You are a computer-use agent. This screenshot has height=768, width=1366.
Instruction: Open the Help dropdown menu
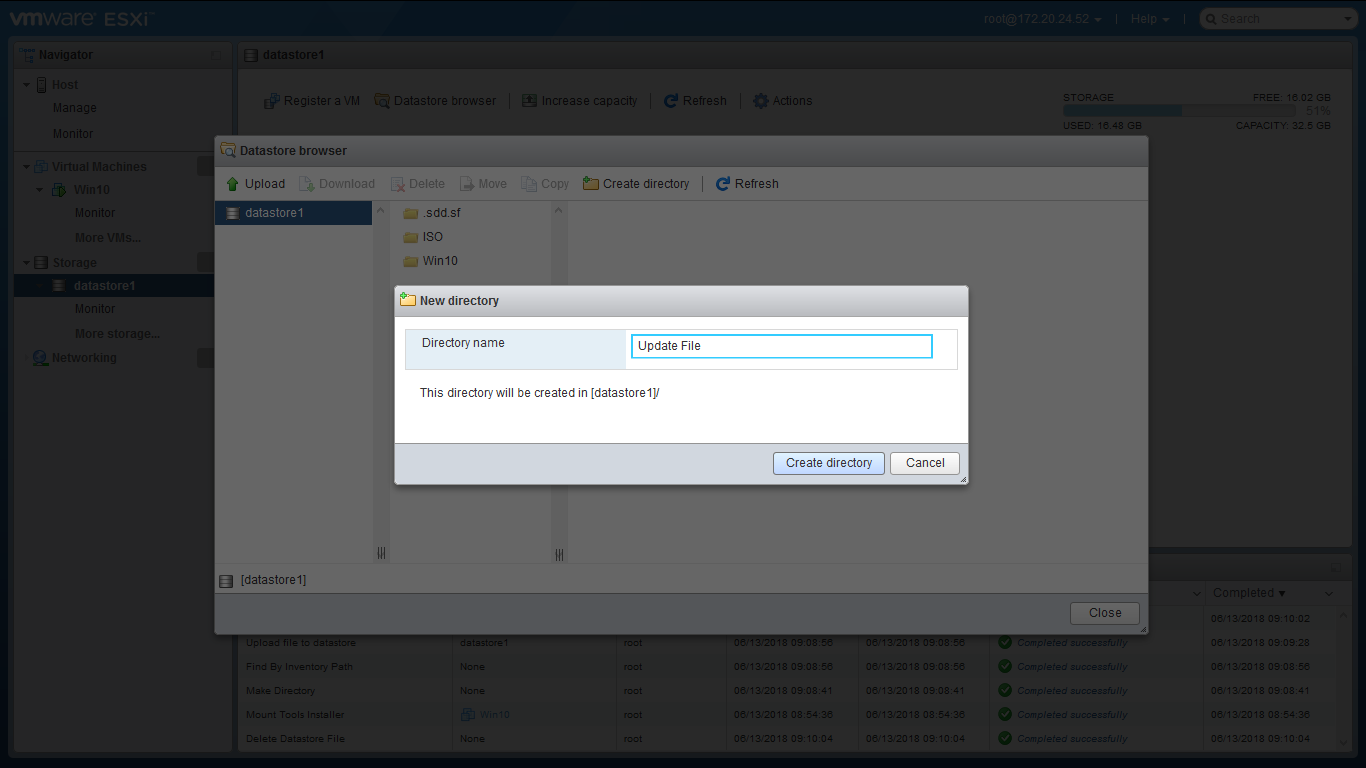(1149, 19)
